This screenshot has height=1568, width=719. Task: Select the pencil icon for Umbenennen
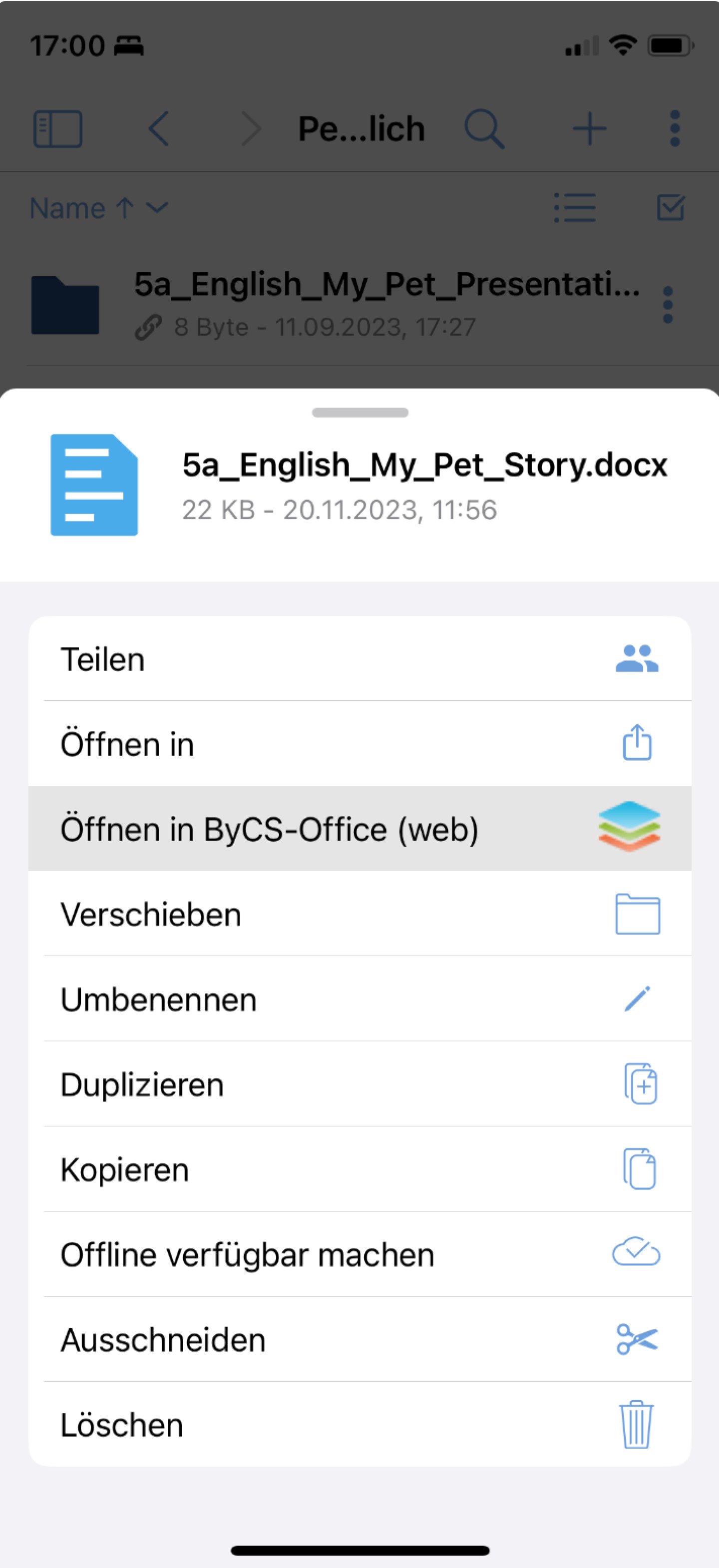click(638, 998)
